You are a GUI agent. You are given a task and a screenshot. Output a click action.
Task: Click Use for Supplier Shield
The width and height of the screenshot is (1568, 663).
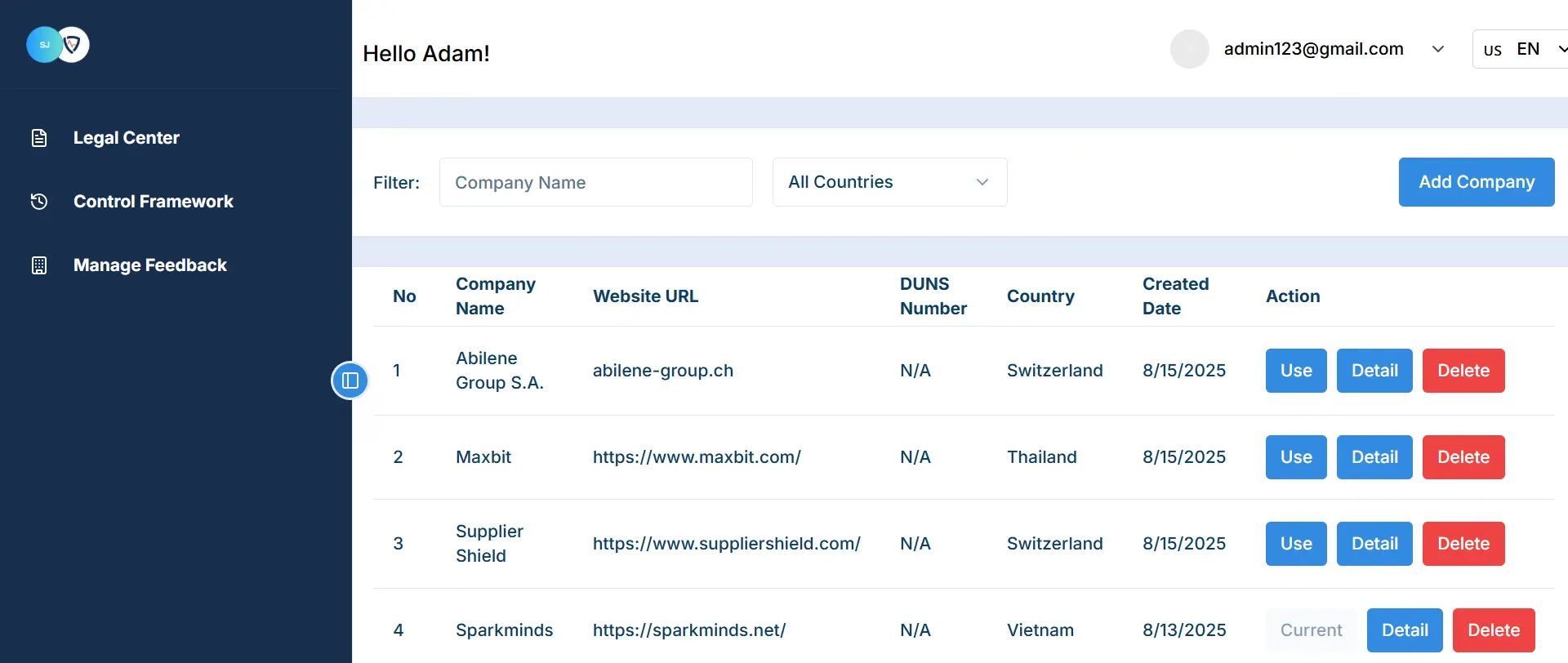coord(1295,544)
